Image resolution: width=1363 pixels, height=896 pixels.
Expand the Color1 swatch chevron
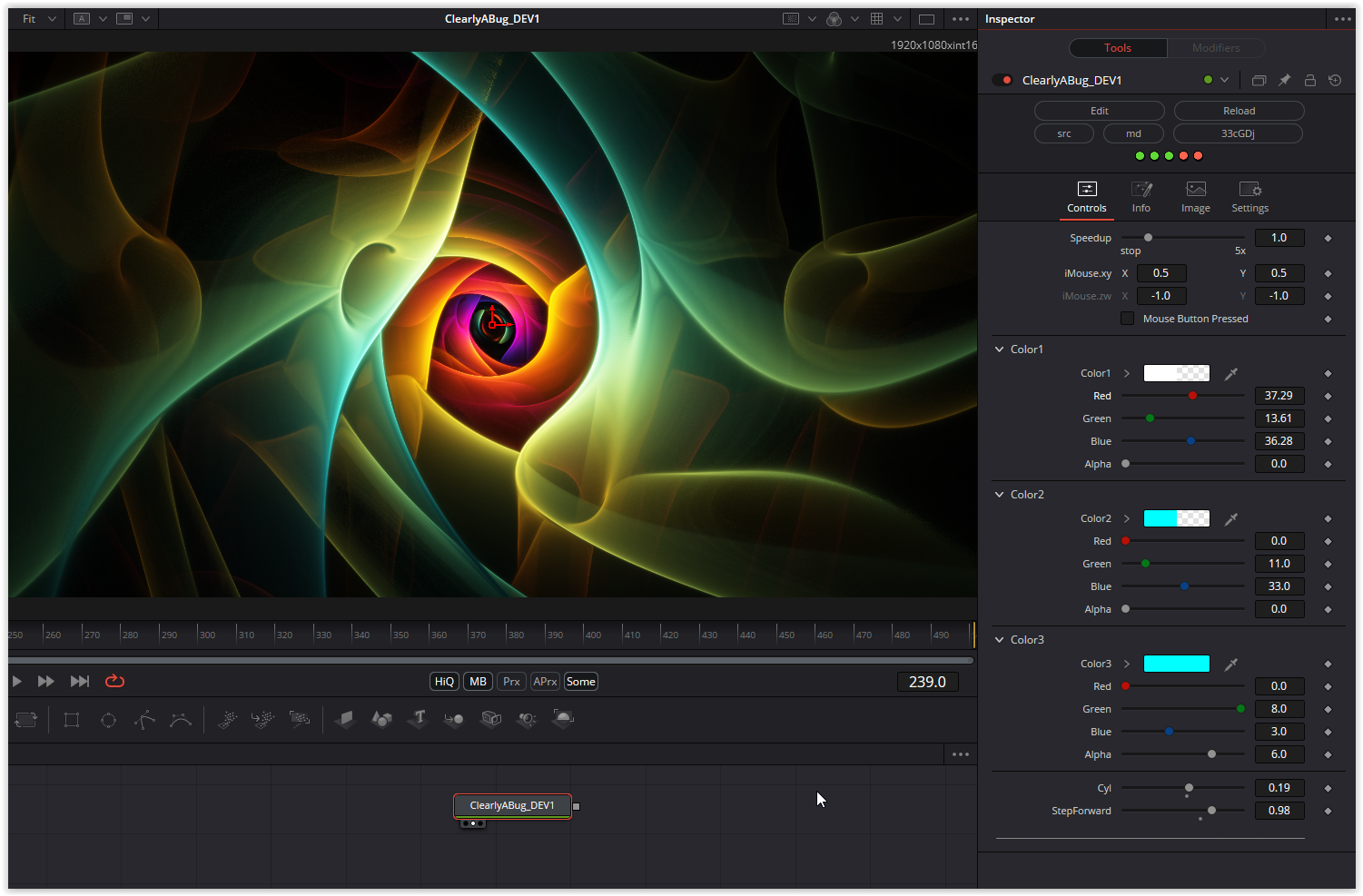(1127, 373)
